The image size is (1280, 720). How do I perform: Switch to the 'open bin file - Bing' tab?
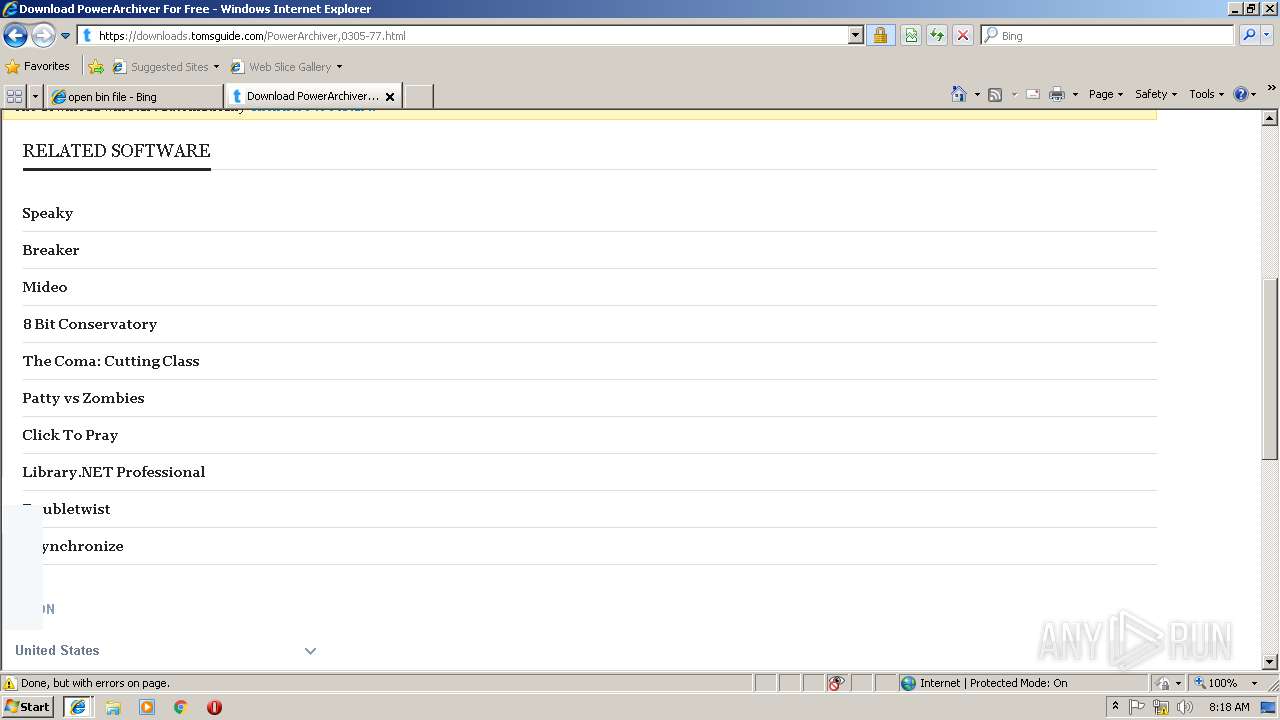pos(135,97)
